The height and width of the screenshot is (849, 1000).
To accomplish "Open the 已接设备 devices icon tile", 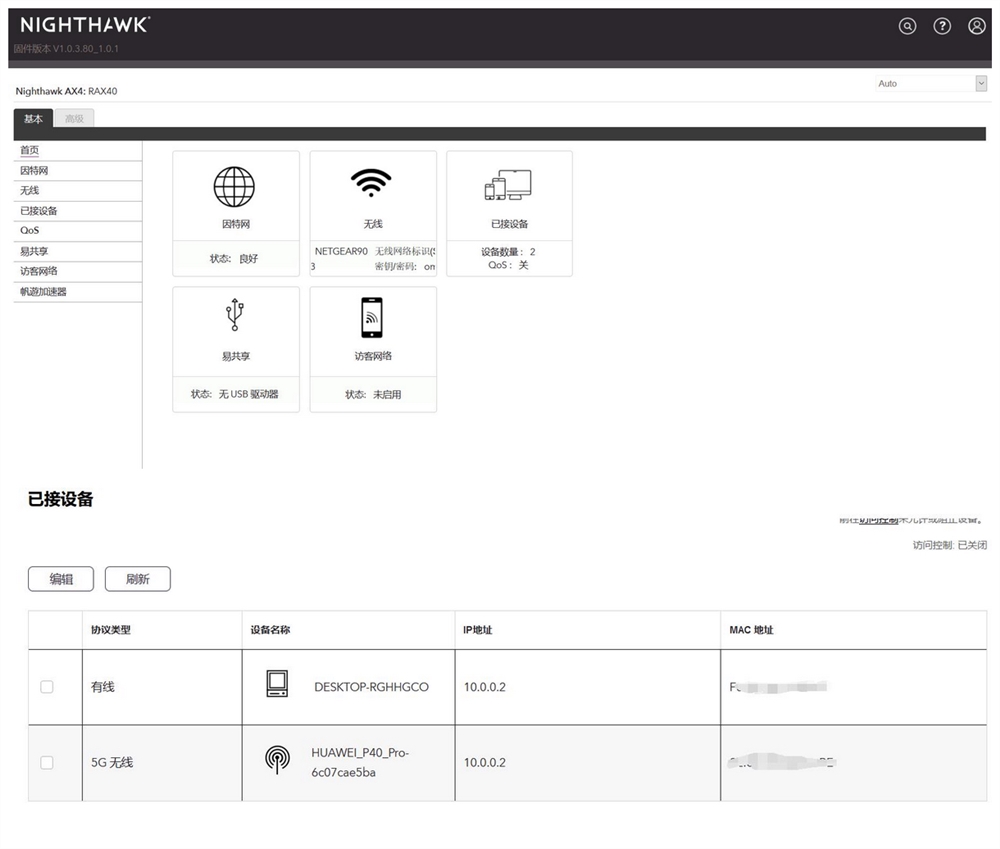I will [509, 187].
